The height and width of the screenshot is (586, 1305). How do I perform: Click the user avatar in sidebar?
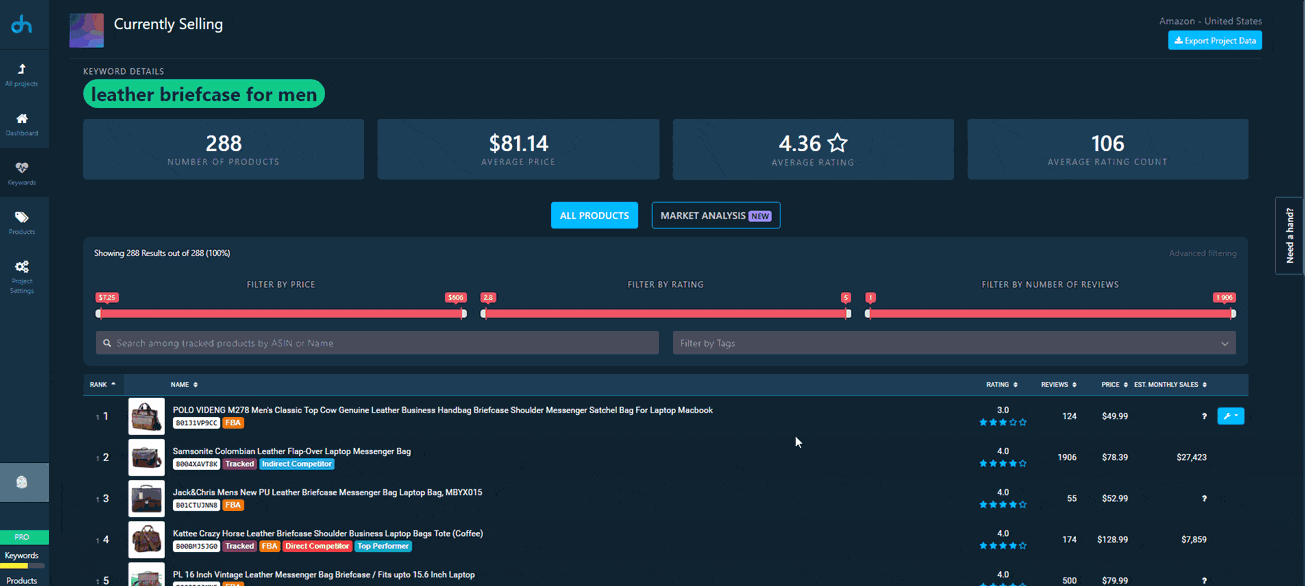pos(22,482)
